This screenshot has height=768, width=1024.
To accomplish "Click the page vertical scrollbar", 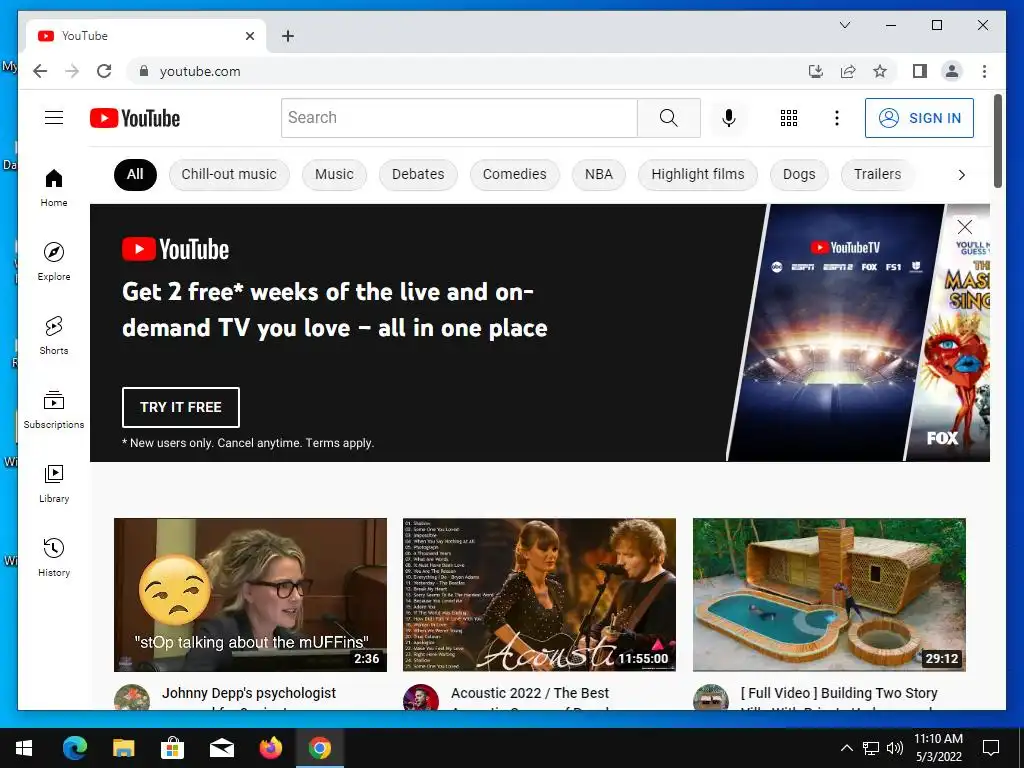I will coord(998,140).
